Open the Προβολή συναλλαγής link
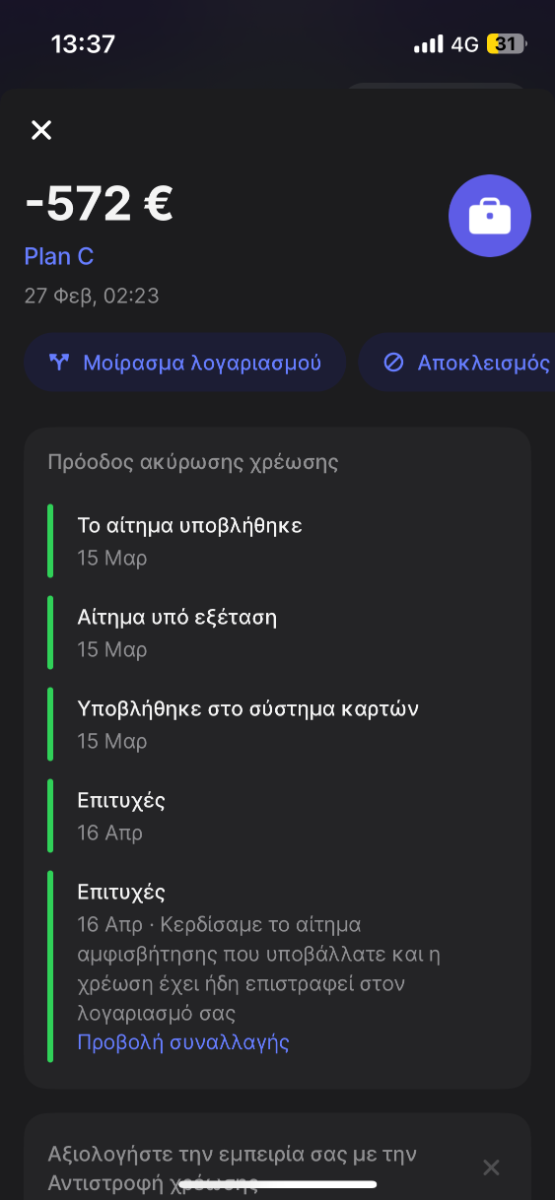Screen dimensions: 555x1200 183,1042
